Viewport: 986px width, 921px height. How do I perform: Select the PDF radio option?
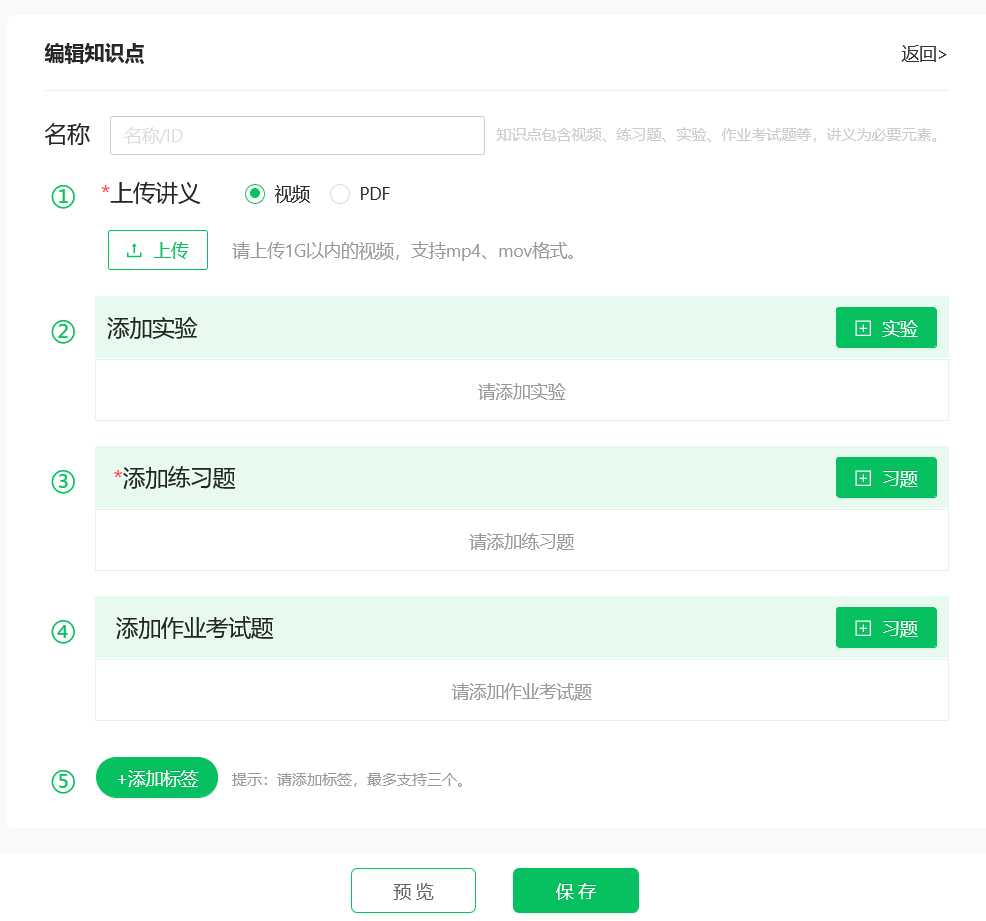pos(340,194)
